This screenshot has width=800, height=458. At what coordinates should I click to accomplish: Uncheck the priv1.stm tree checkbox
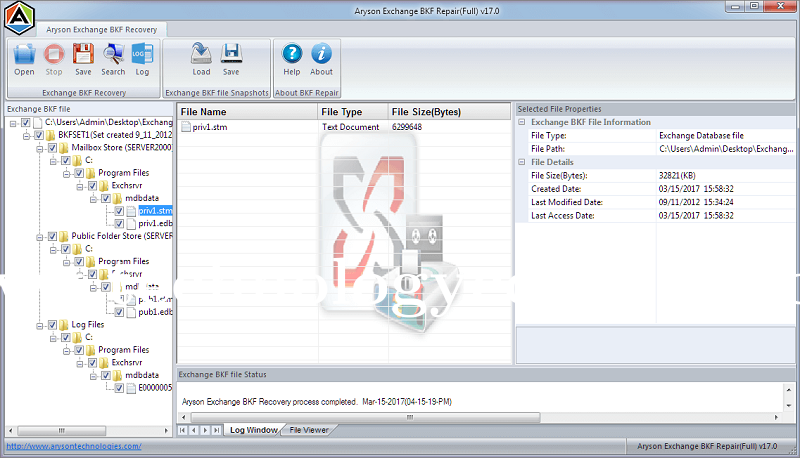pyautogui.click(x=119, y=211)
